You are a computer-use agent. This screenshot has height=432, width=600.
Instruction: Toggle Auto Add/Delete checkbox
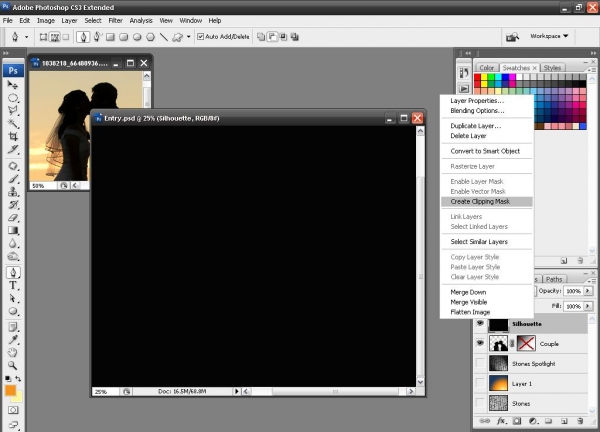tap(201, 37)
